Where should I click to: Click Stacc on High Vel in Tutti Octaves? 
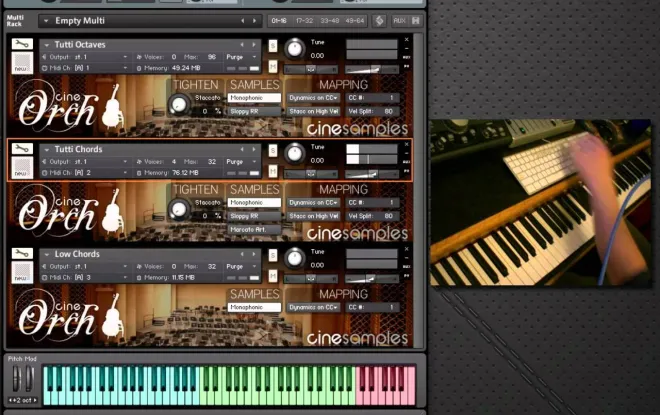313,111
